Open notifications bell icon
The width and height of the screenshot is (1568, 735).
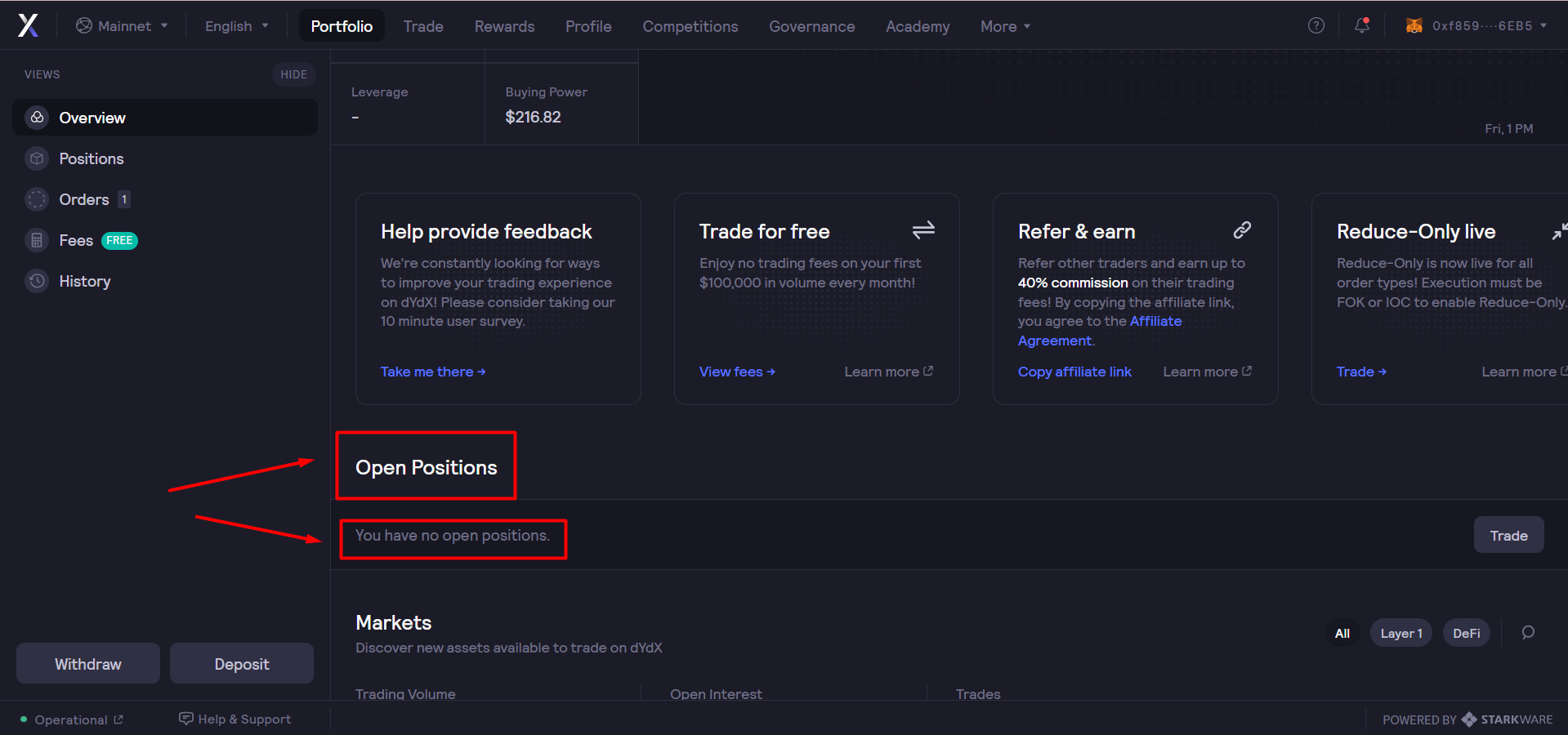coord(1361,25)
